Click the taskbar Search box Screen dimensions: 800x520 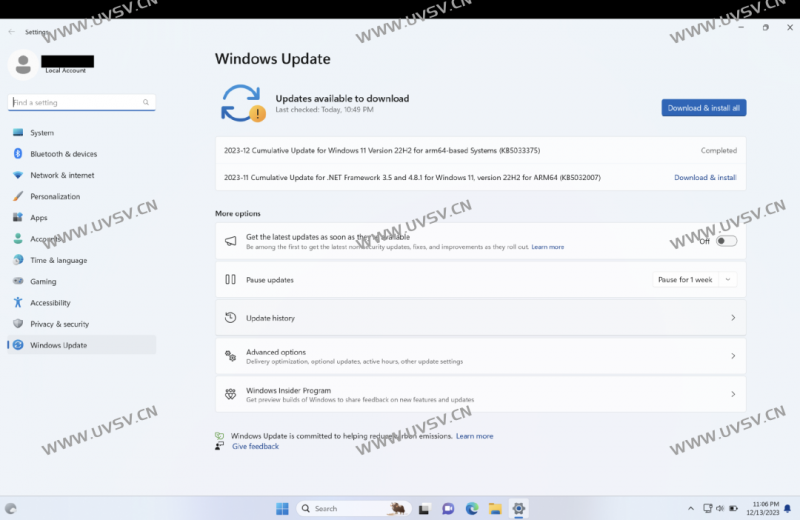(354, 508)
